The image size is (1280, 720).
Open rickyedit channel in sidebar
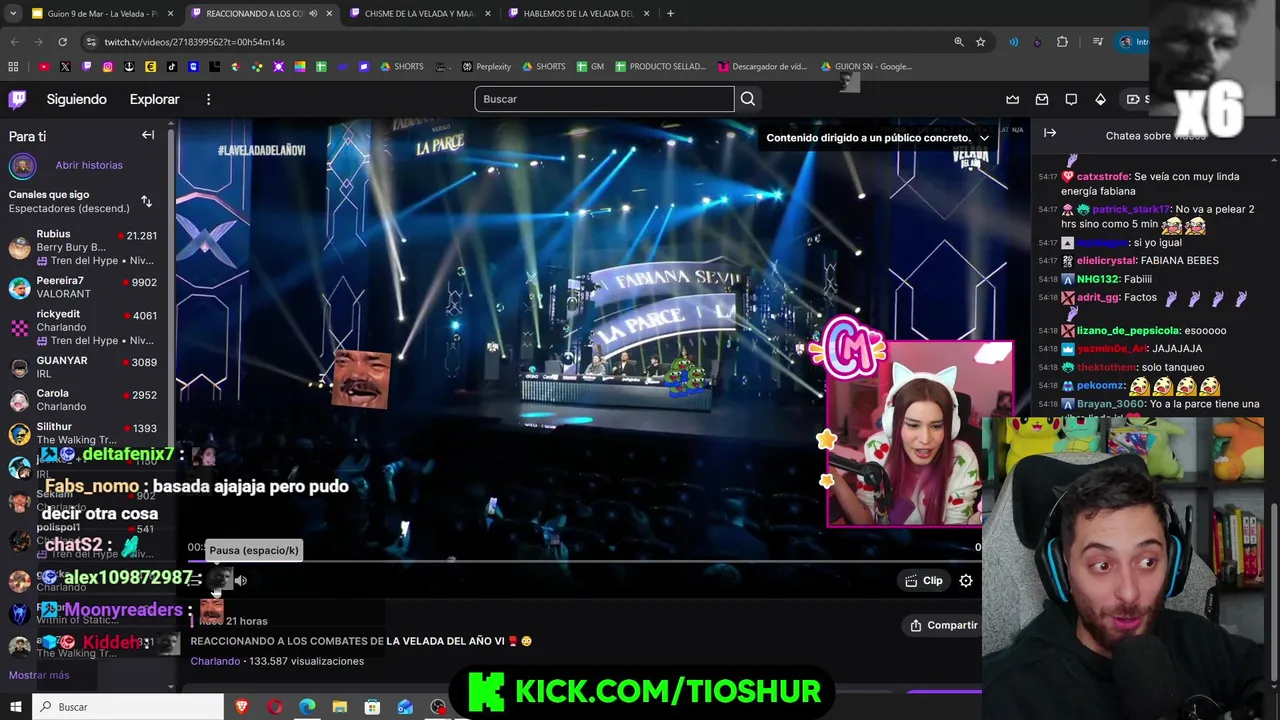pyautogui.click(x=84, y=327)
